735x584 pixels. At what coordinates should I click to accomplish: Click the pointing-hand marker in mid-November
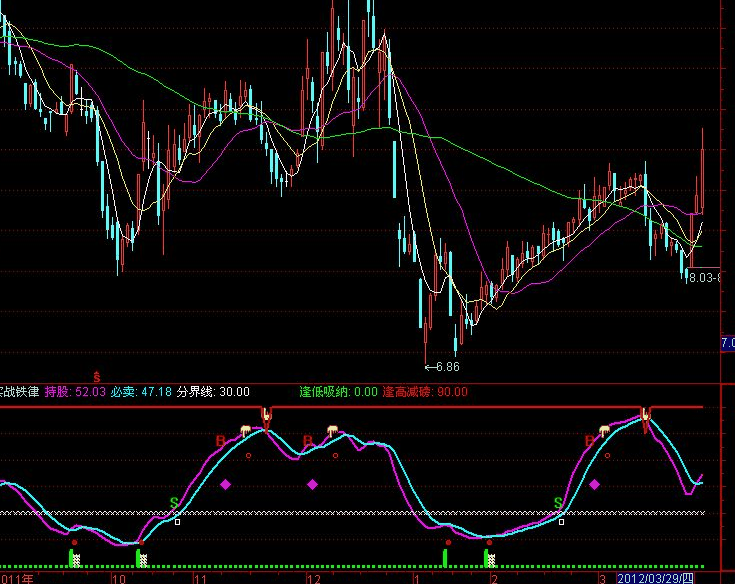pyautogui.click(x=246, y=430)
